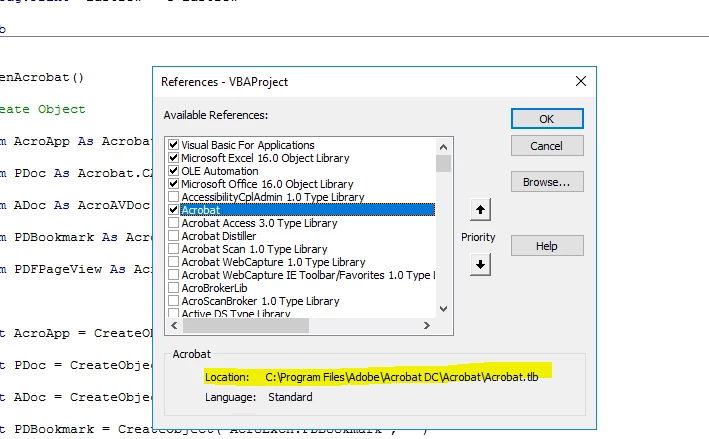Viewport: 709px width, 439px height.
Task: Move reference priority up with arrow button
Action: (480, 210)
